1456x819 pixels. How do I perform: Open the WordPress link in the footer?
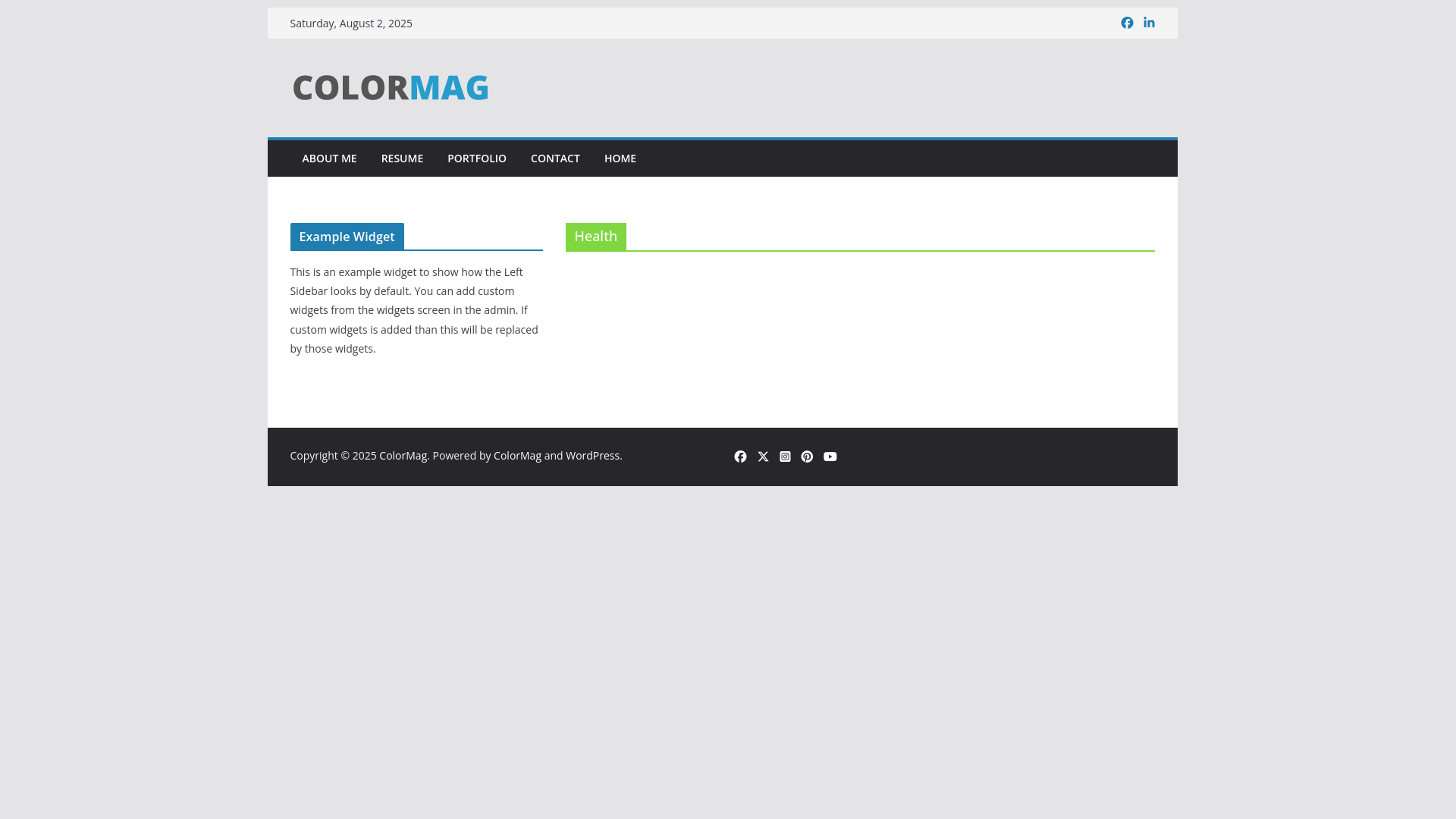[x=592, y=456]
